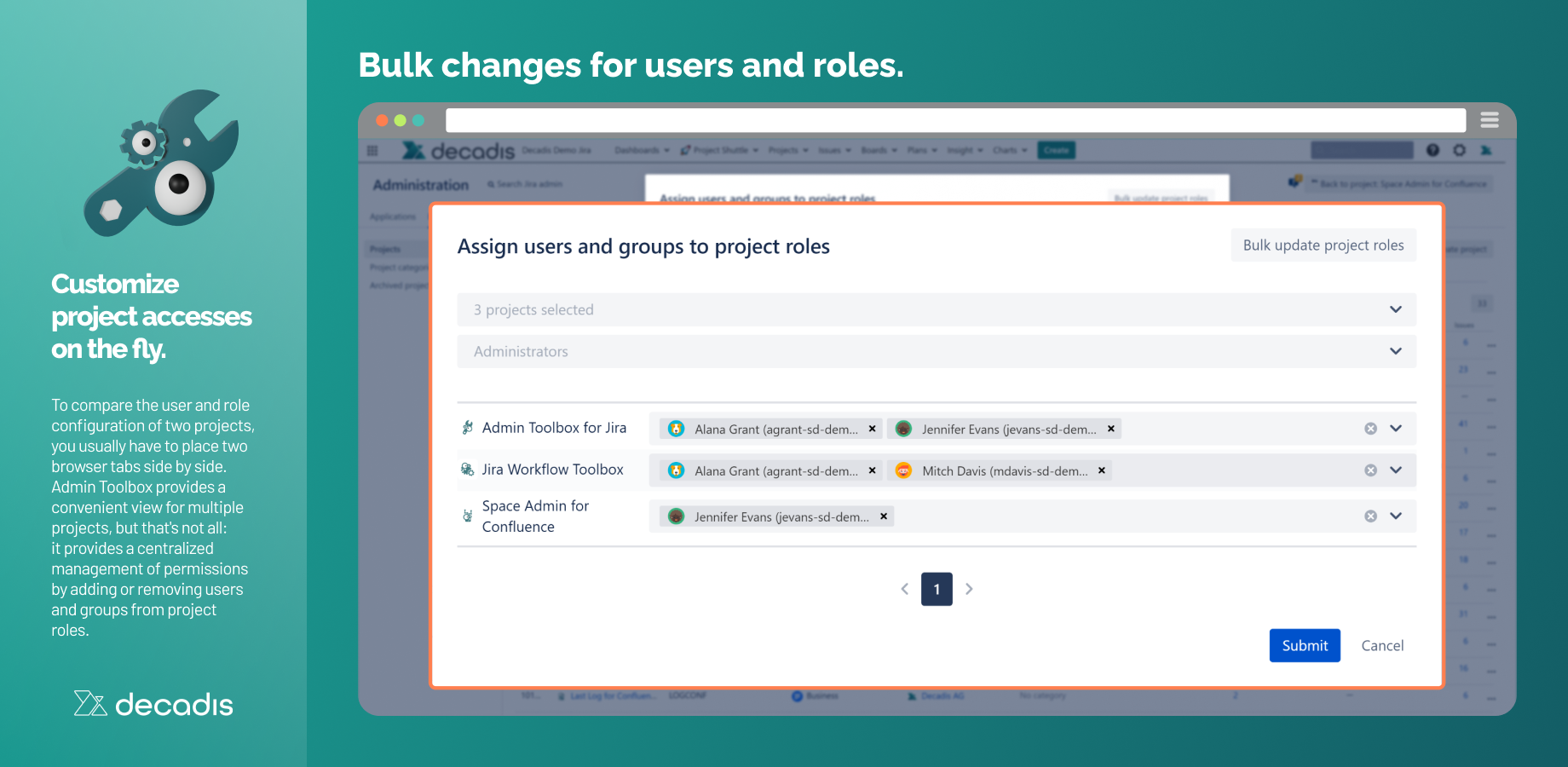The height and width of the screenshot is (767, 1568).
Task: Clear all users in Space Admin for Confluence row
Action: coord(1370,516)
